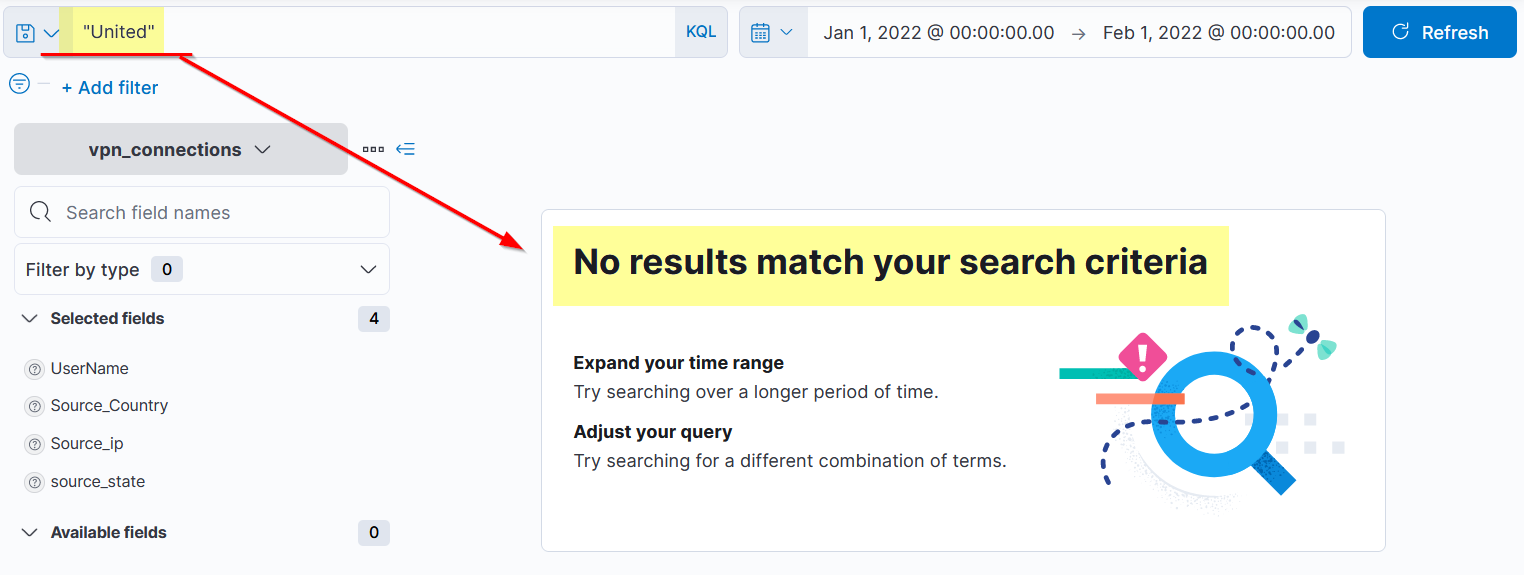Click the Refresh button
The width and height of the screenshot is (1524, 575).
tap(1439, 33)
